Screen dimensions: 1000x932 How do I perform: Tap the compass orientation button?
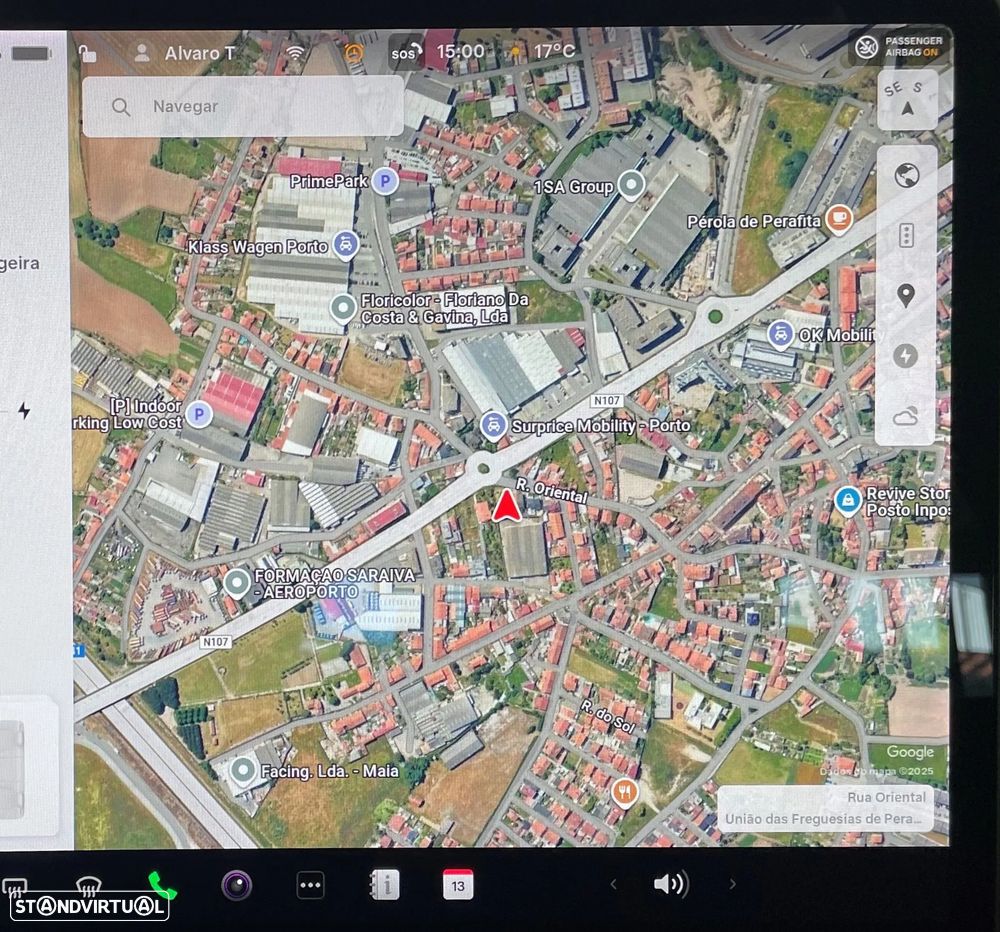(x=907, y=100)
